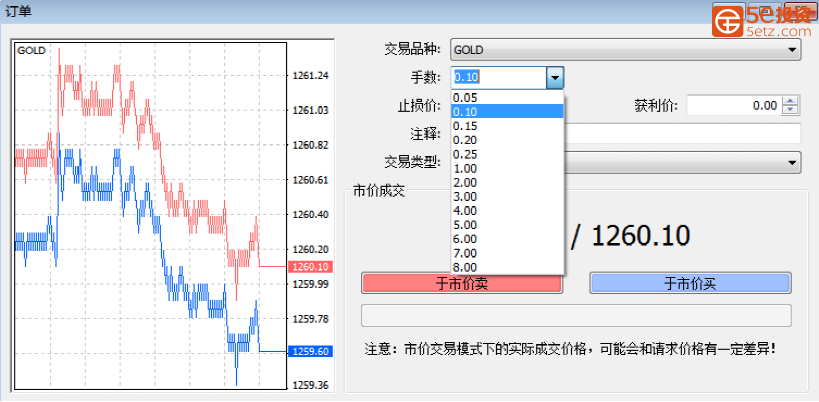This screenshot has height=402, width=819.
Task: Click the GOLD label on the chart
Action: [31, 51]
